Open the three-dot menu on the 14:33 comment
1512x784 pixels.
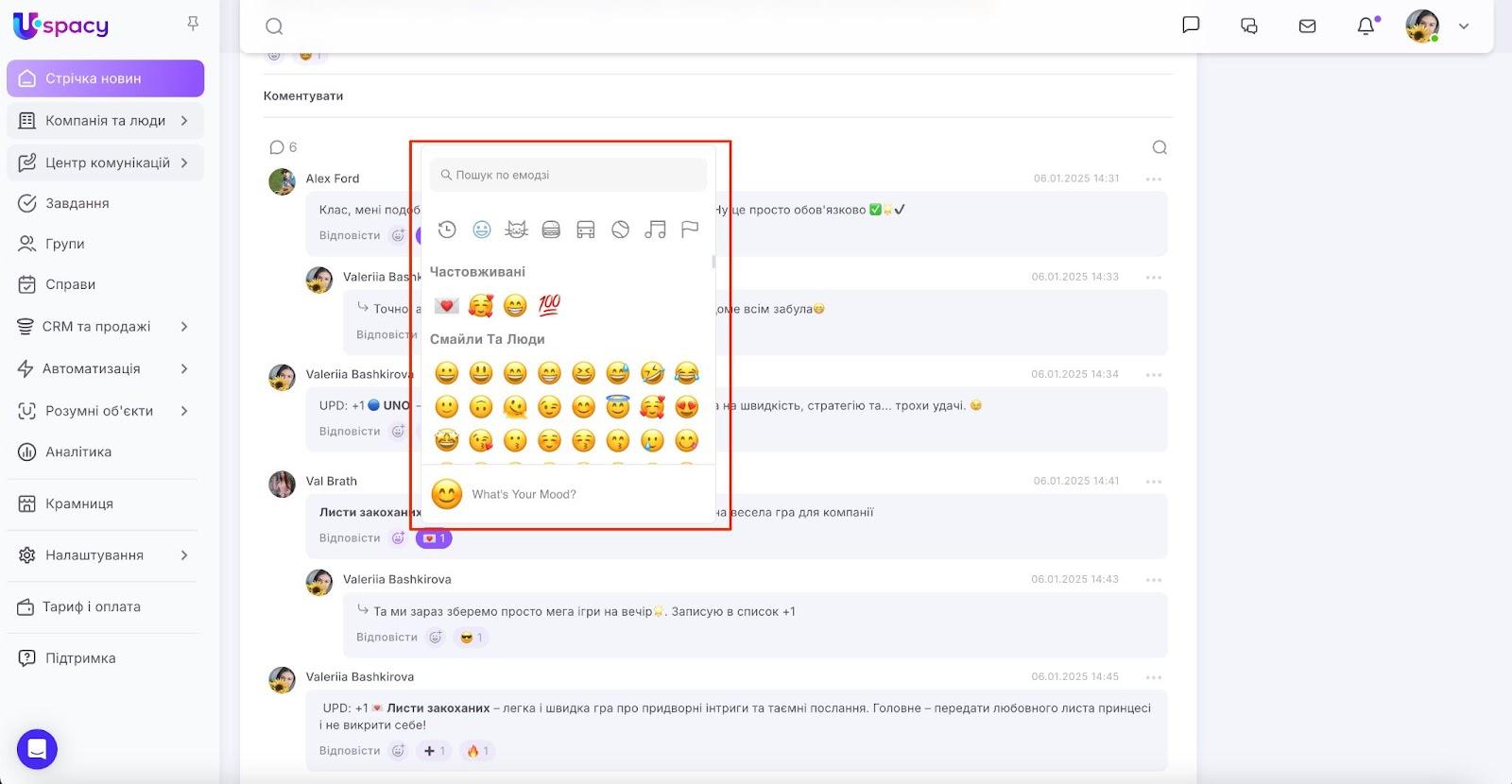[x=1154, y=277]
